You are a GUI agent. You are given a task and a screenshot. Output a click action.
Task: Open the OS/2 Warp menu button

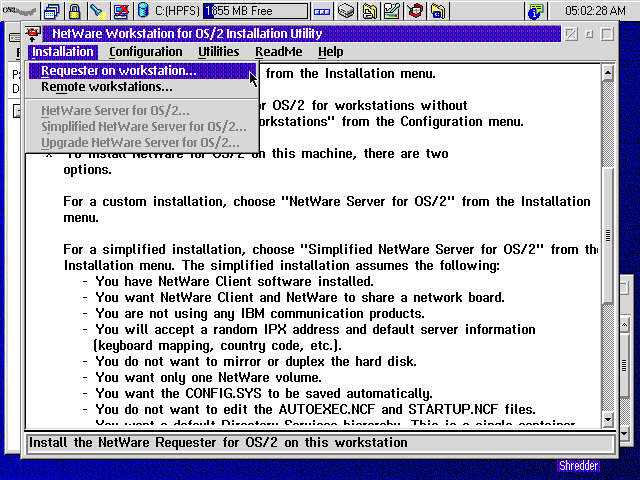pos(20,11)
